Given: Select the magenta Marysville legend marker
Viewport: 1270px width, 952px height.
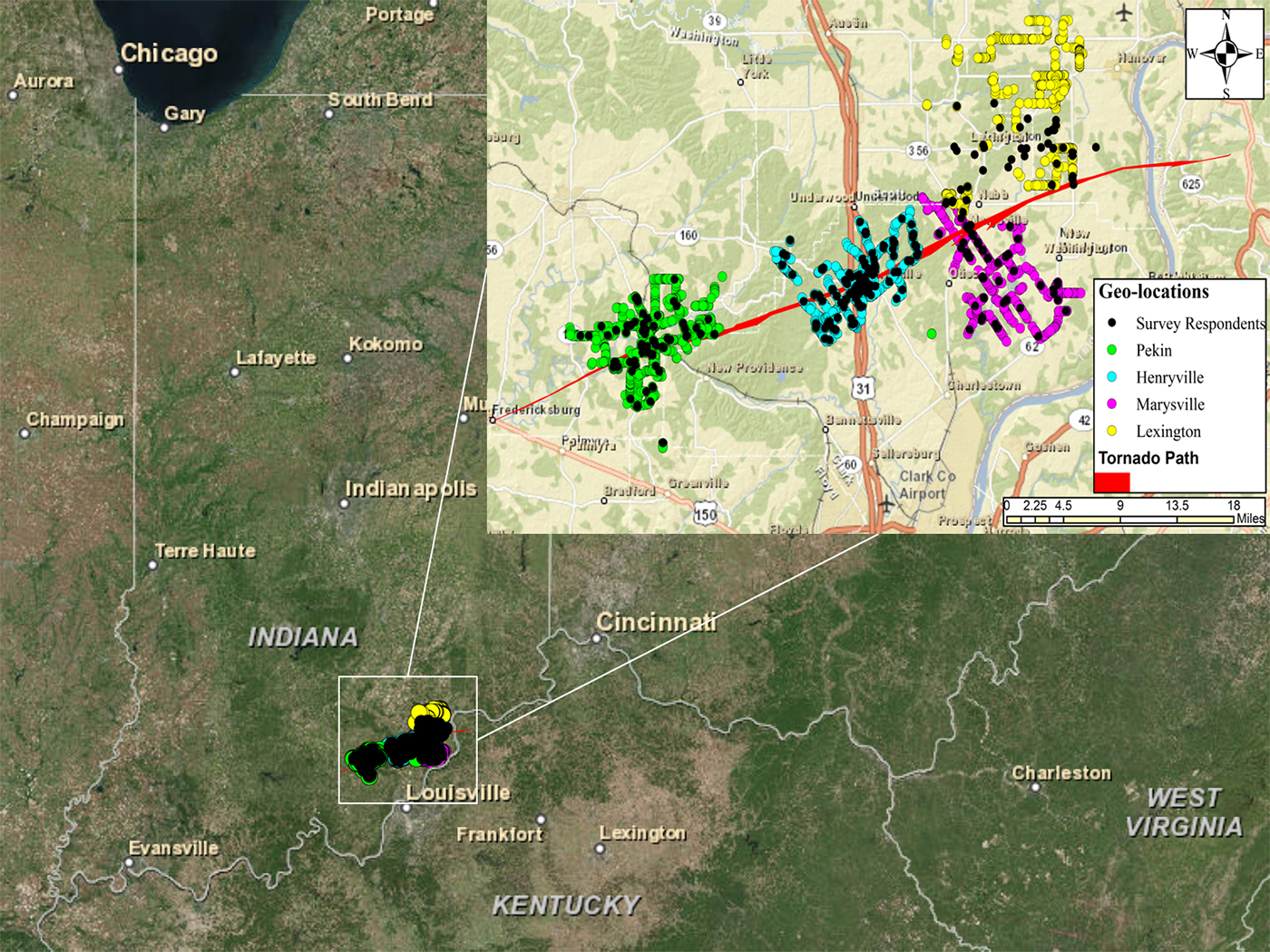Looking at the screenshot, I should click(x=1111, y=404).
